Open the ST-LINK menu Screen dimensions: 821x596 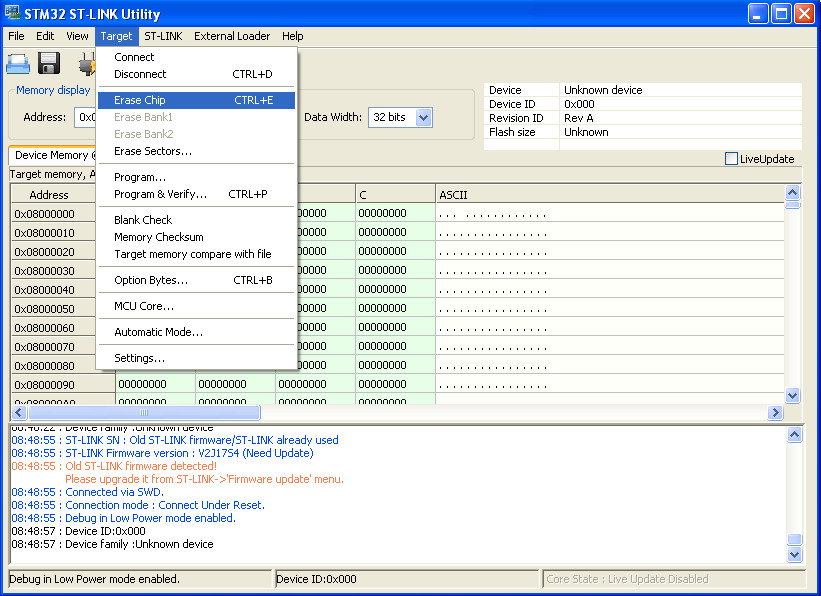163,36
